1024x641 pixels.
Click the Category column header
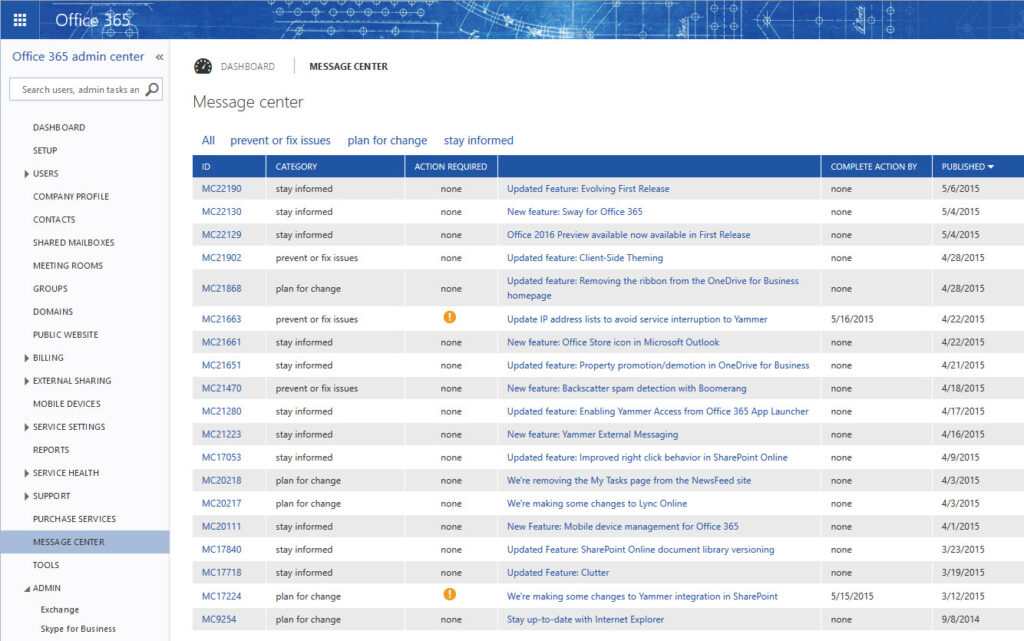coord(335,166)
